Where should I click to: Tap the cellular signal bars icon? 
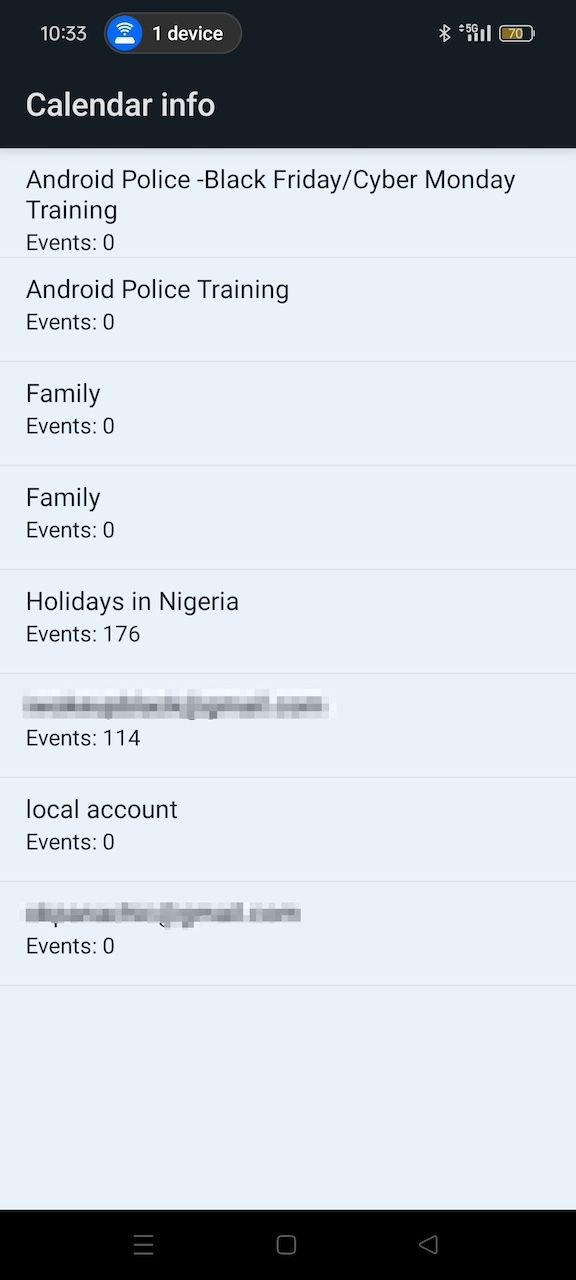point(482,34)
